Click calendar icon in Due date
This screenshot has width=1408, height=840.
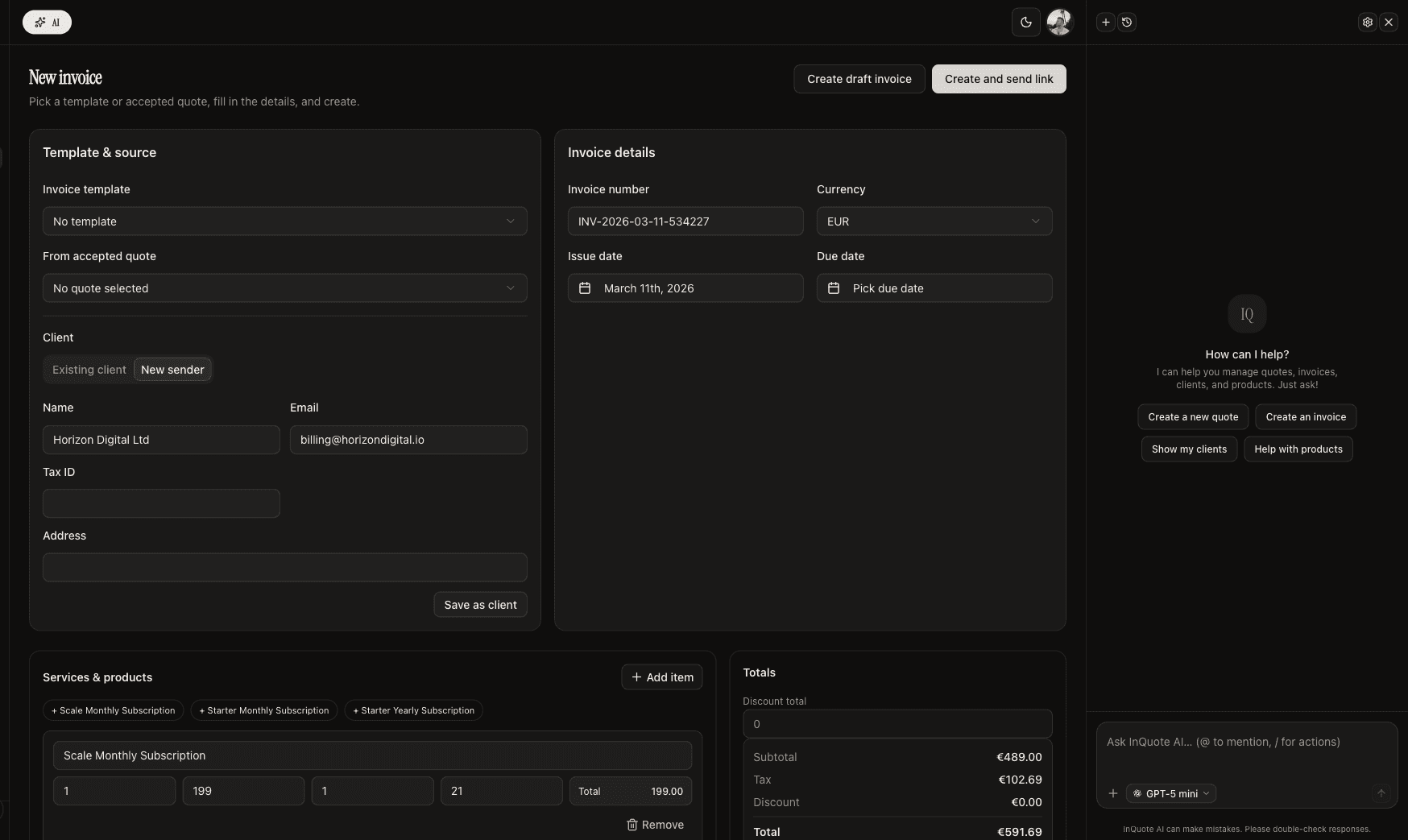(834, 288)
